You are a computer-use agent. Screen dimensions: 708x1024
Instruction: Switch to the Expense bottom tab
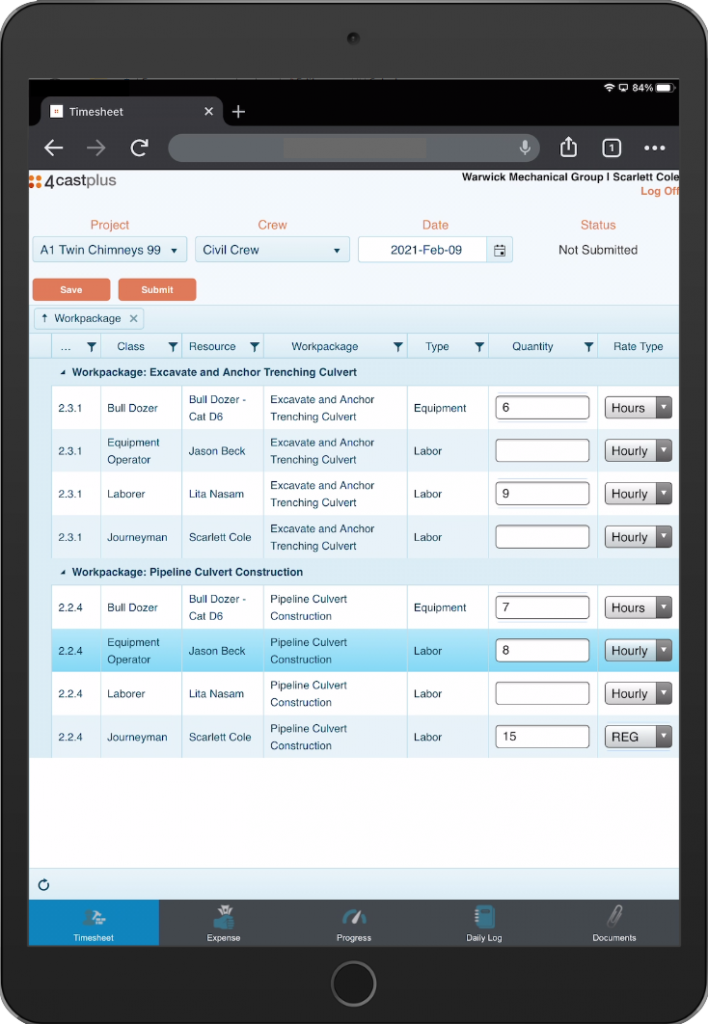point(223,923)
